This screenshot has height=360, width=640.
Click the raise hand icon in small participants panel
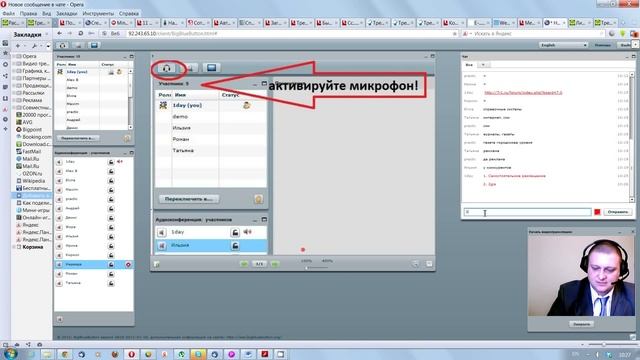click(127, 138)
